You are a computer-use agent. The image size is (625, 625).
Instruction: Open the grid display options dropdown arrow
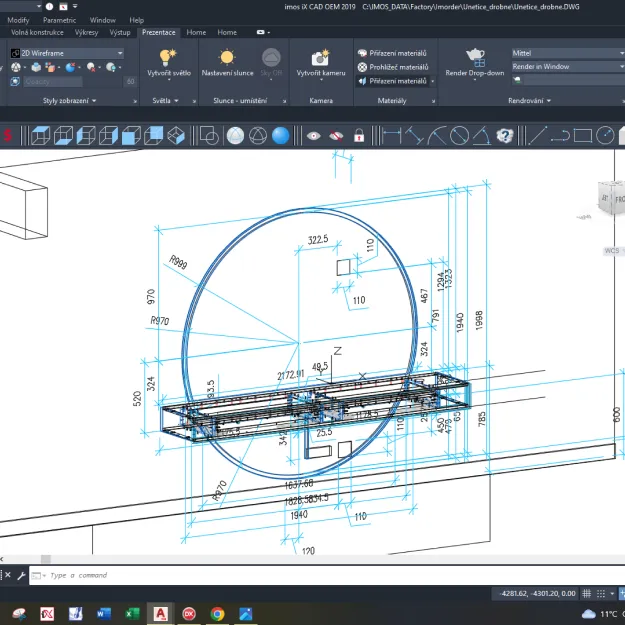(612, 594)
